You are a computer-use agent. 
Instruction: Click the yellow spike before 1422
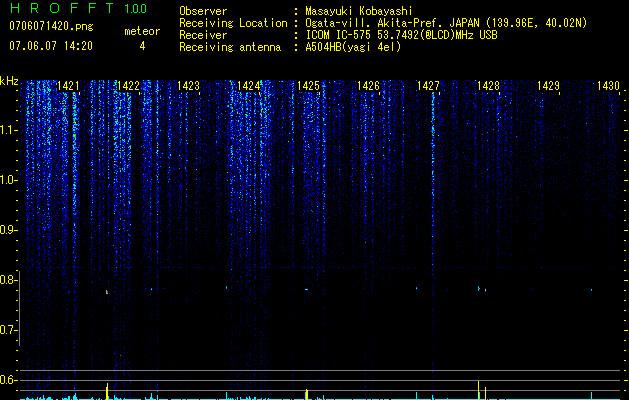(x=107, y=391)
